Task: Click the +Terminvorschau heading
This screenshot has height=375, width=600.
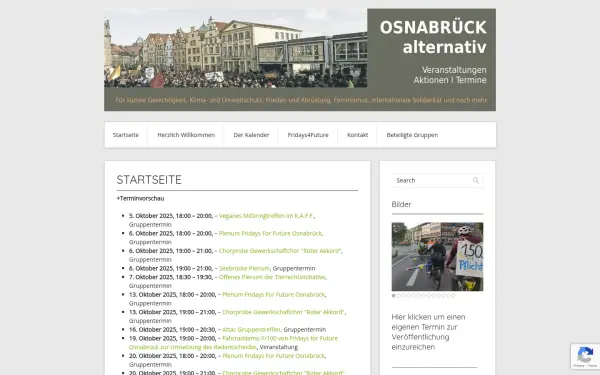Action: click(140, 198)
